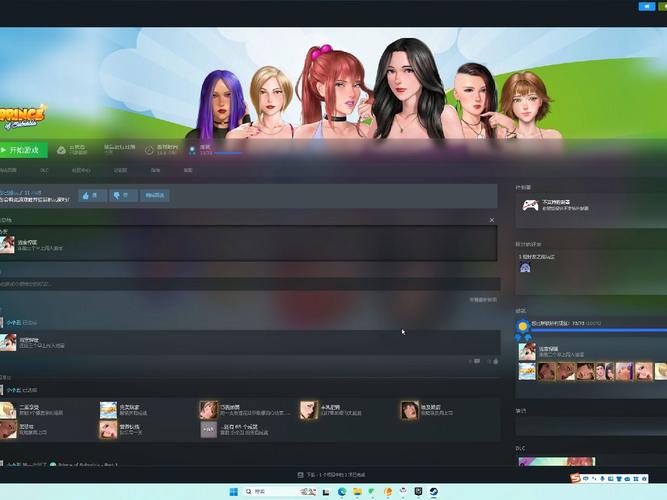Click the Steam icon in the taskbar
Screen dimensions: 667x500
pos(433,491)
